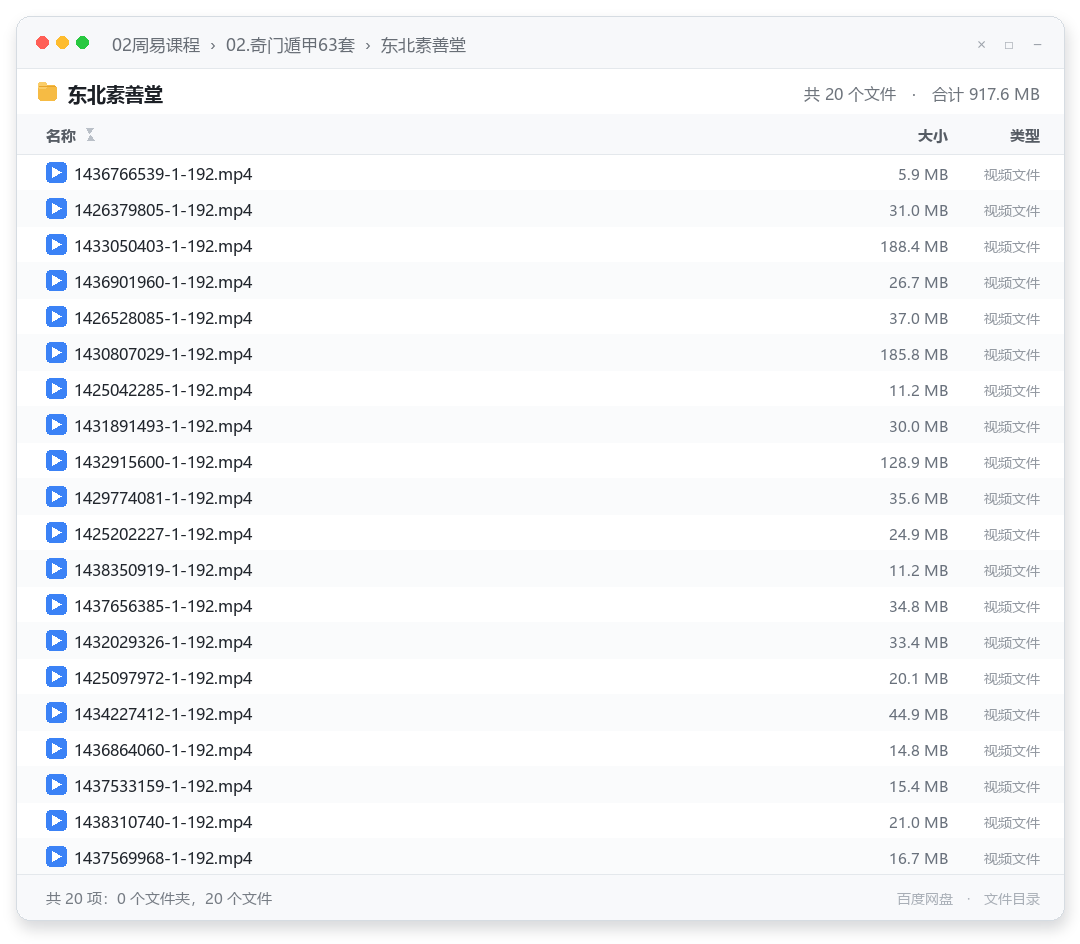The image size is (1080, 944).
Task: Select file name 1438350919-1-192.mp4
Action: coord(163,570)
